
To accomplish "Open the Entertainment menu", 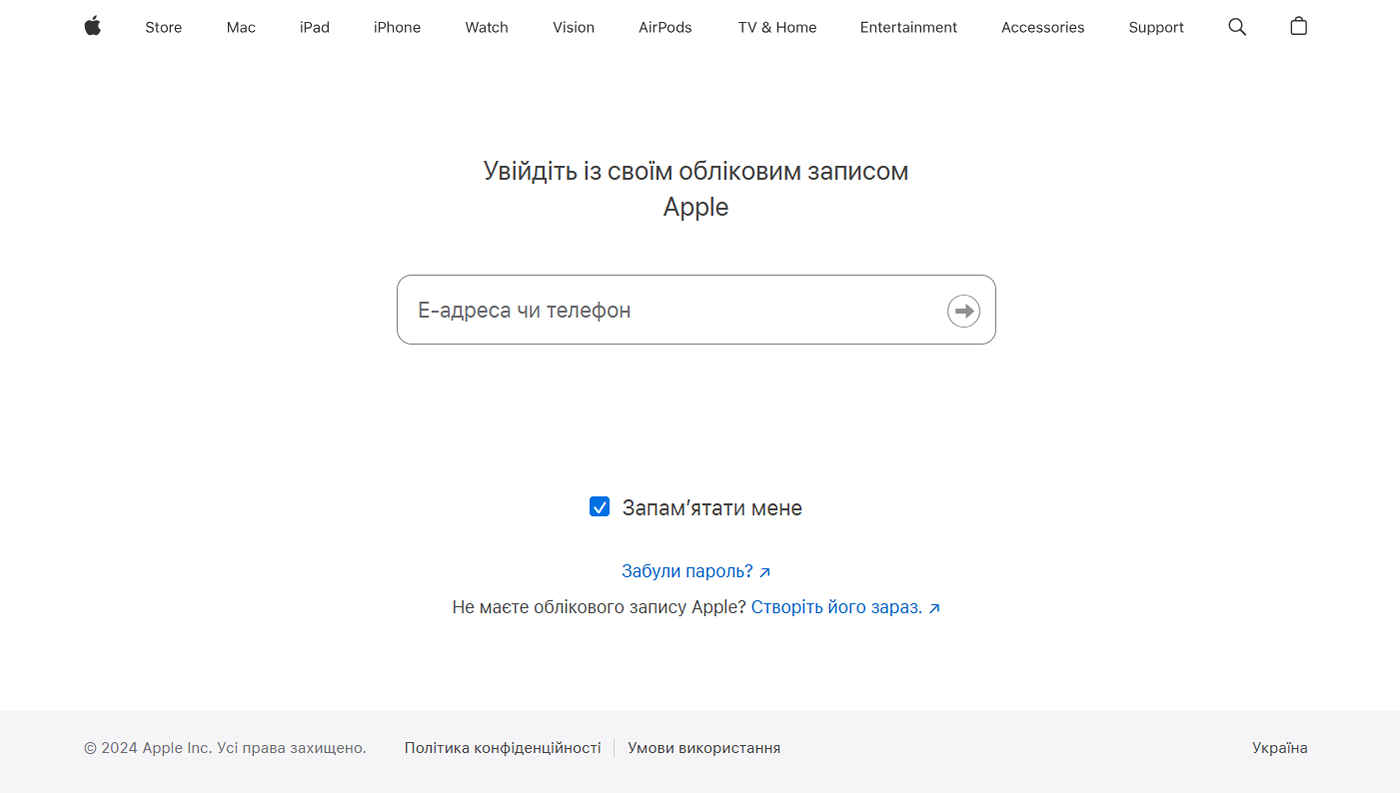I will 909,27.
